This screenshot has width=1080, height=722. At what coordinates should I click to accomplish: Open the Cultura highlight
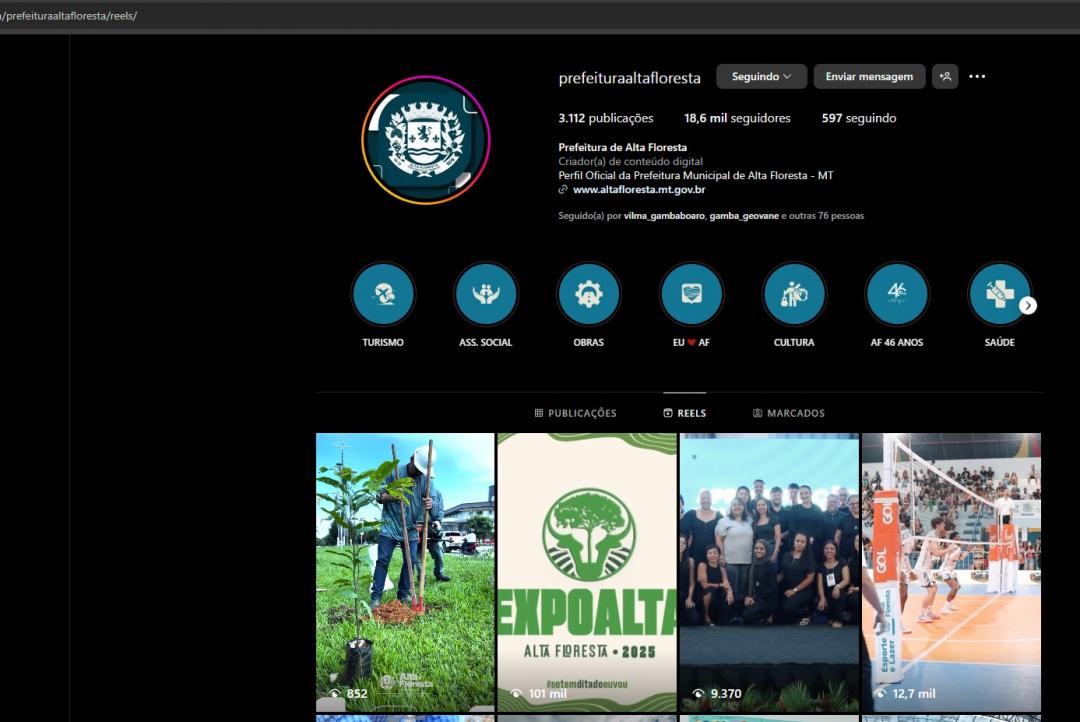pos(794,293)
